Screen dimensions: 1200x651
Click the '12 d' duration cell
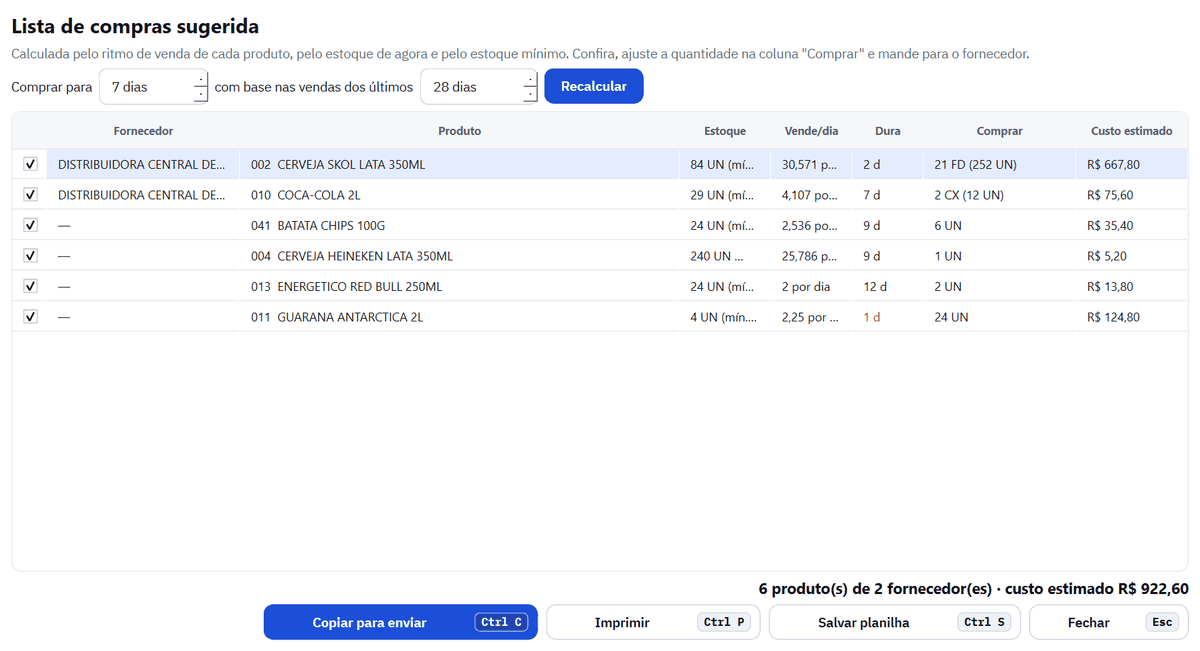[887, 286]
